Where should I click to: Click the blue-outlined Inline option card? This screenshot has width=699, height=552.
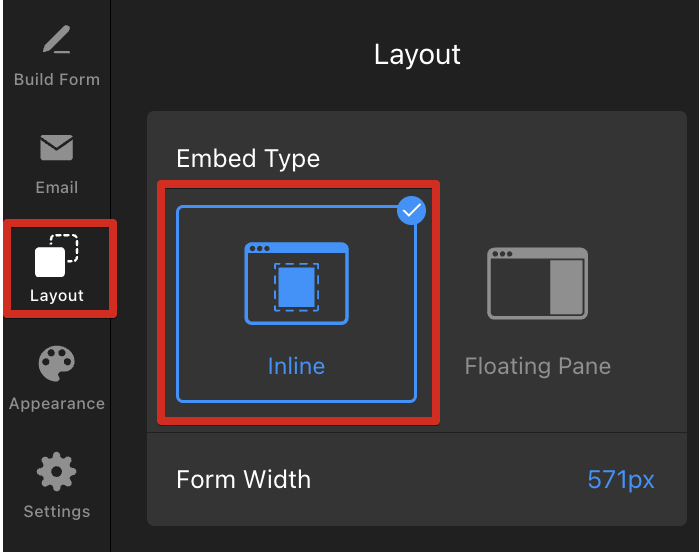(296, 304)
